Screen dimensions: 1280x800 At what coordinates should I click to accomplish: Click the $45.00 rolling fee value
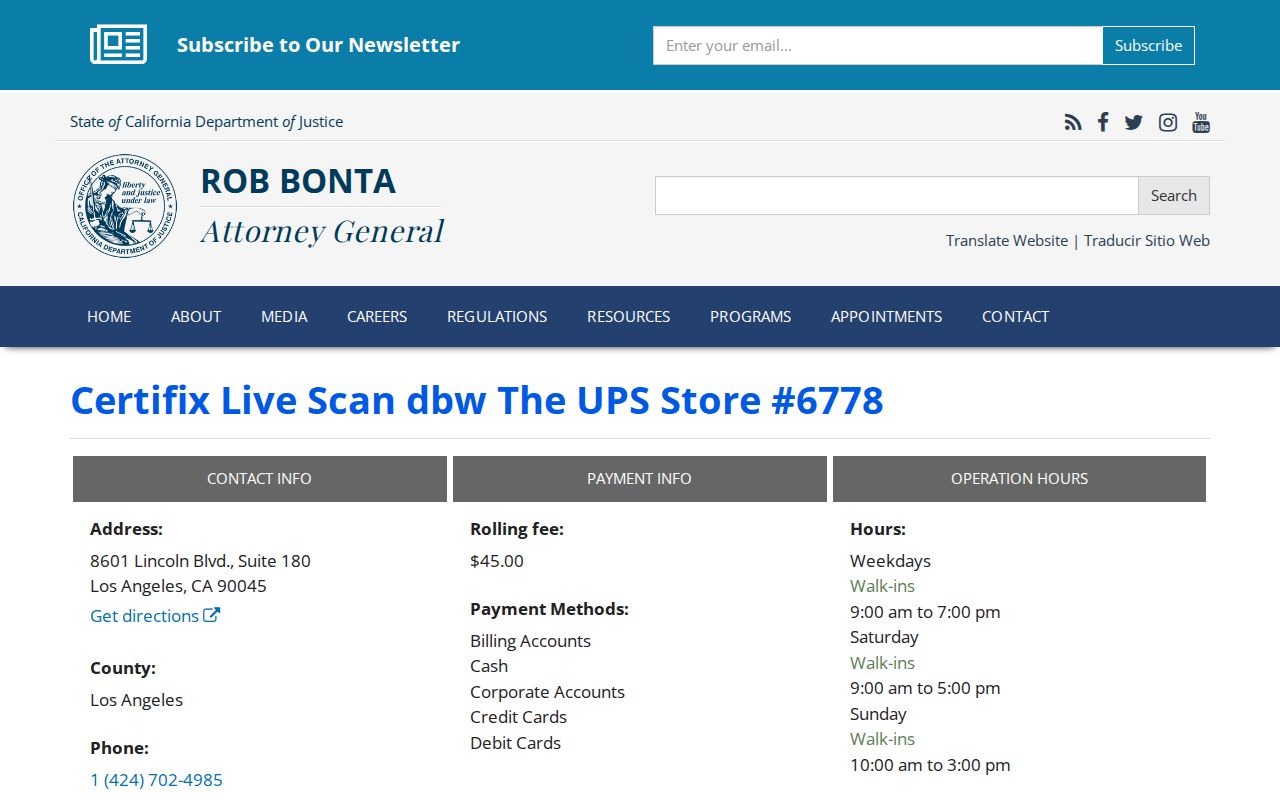[x=497, y=561]
